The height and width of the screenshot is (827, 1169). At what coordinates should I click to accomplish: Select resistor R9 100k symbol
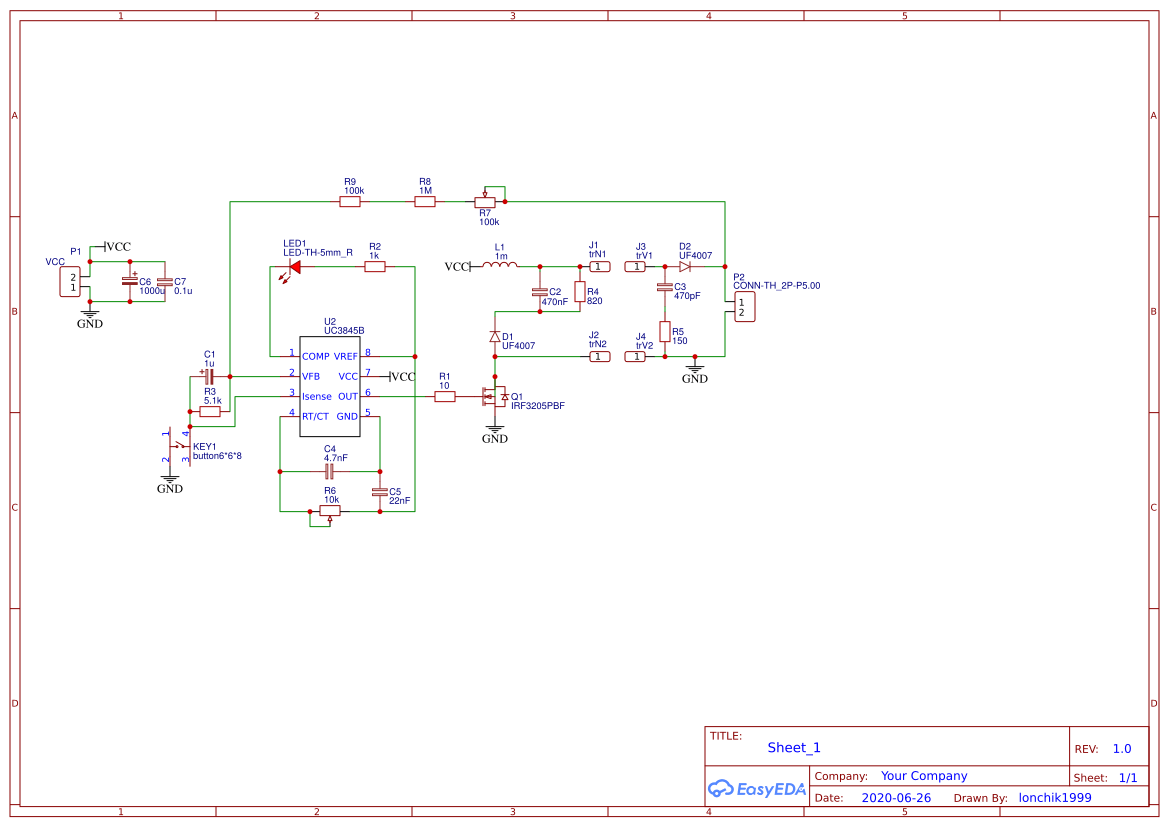(x=350, y=200)
